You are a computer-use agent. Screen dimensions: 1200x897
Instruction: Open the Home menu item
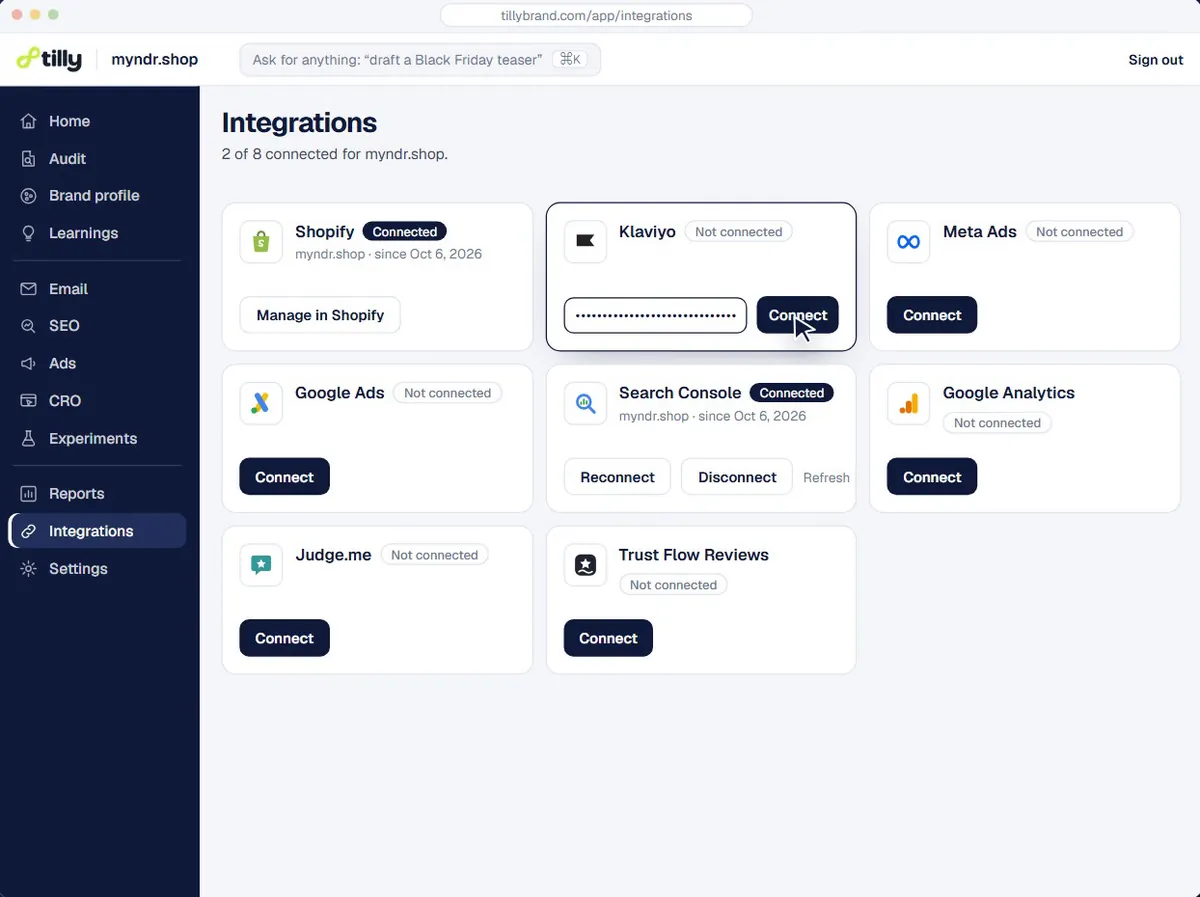click(x=97, y=121)
